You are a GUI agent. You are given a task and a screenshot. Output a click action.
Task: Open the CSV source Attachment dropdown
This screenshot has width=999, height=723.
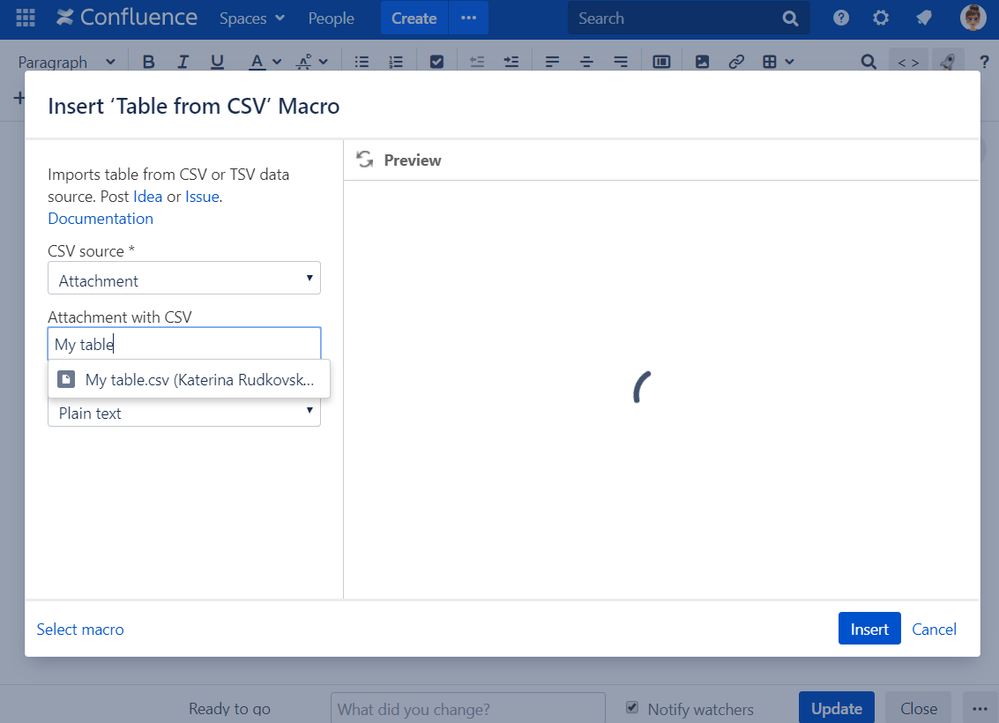[184, 278]
